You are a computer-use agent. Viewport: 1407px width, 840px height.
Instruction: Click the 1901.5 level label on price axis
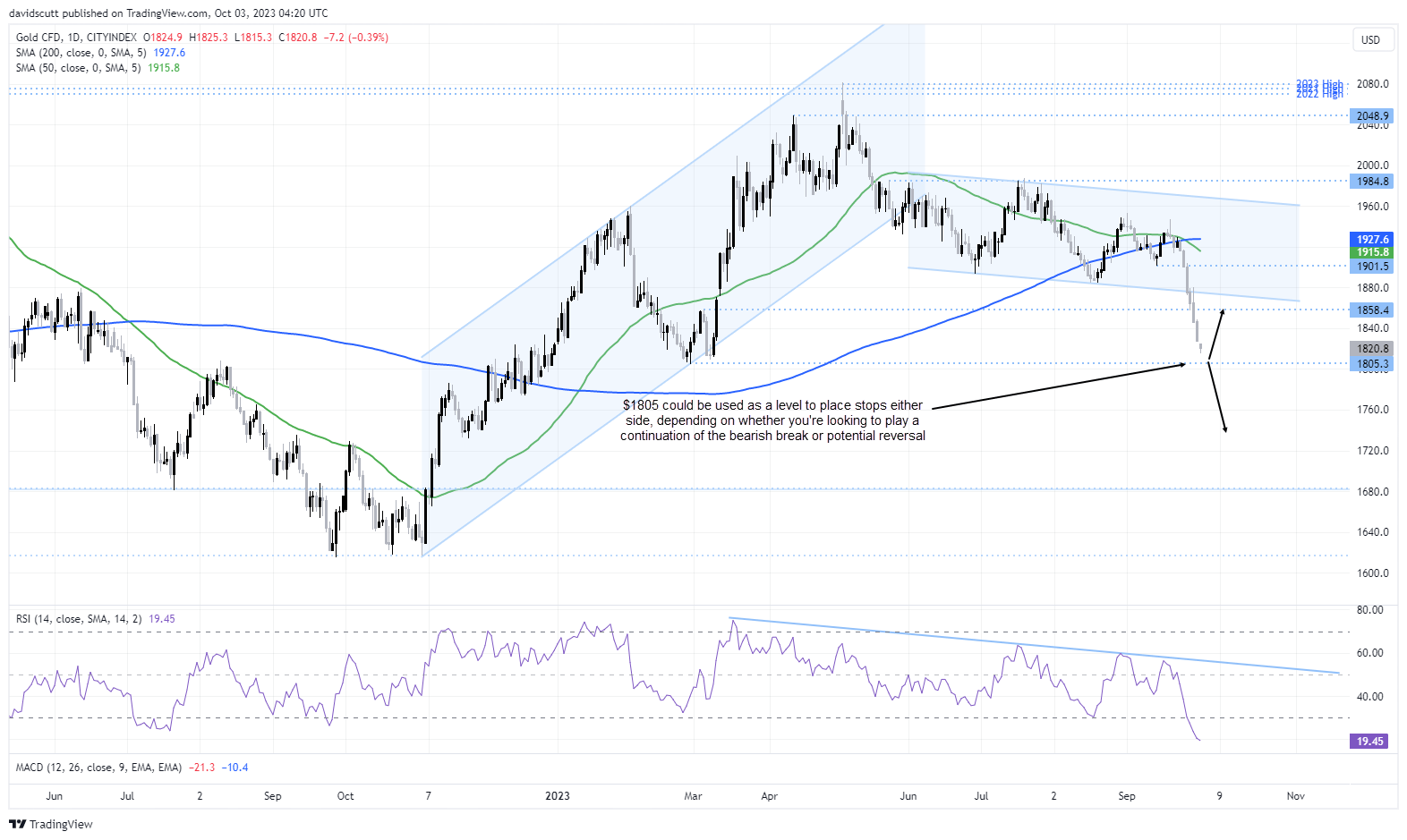[1371, 267]
